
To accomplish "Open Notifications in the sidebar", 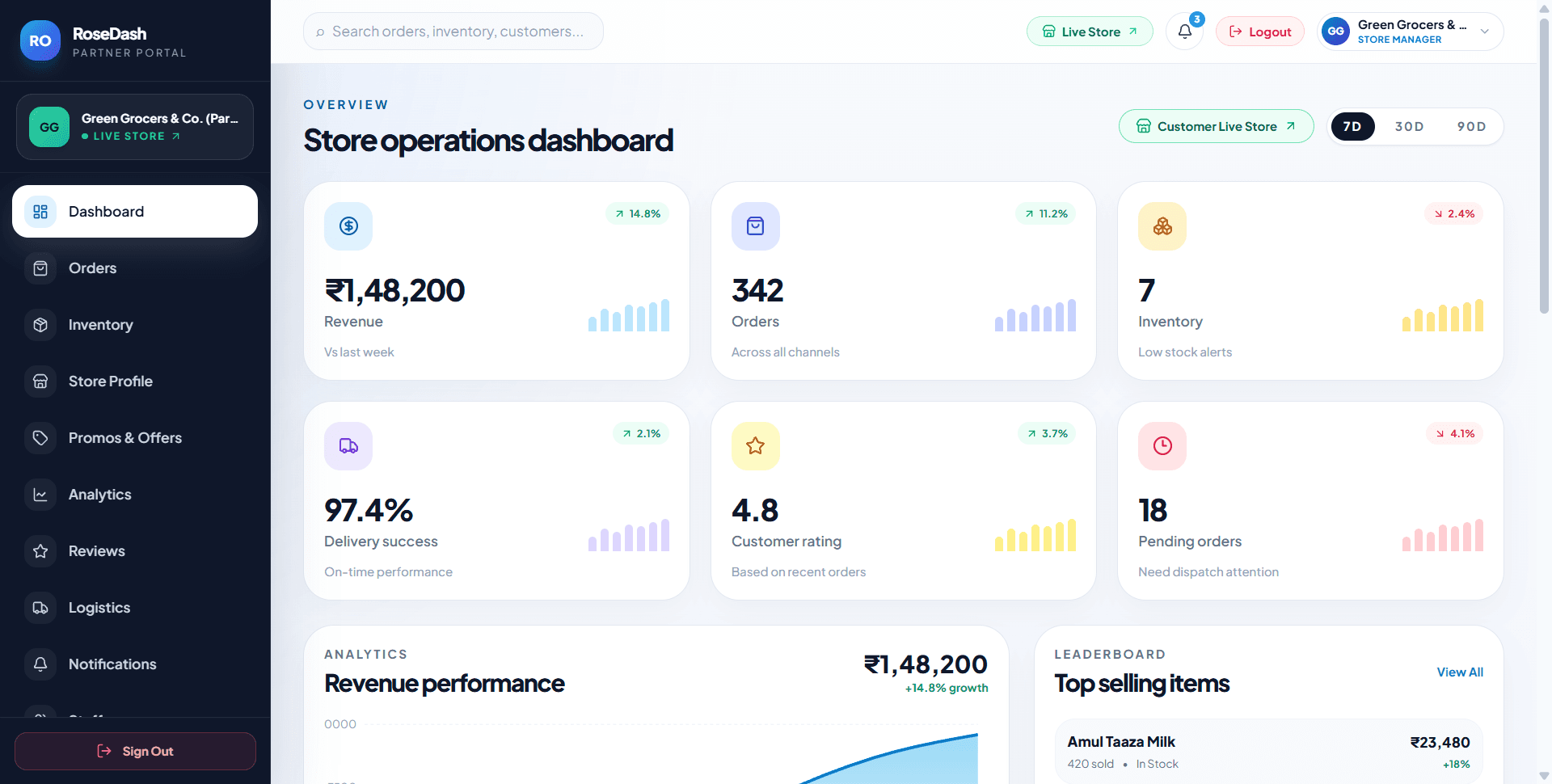I will tap(135, 664).
